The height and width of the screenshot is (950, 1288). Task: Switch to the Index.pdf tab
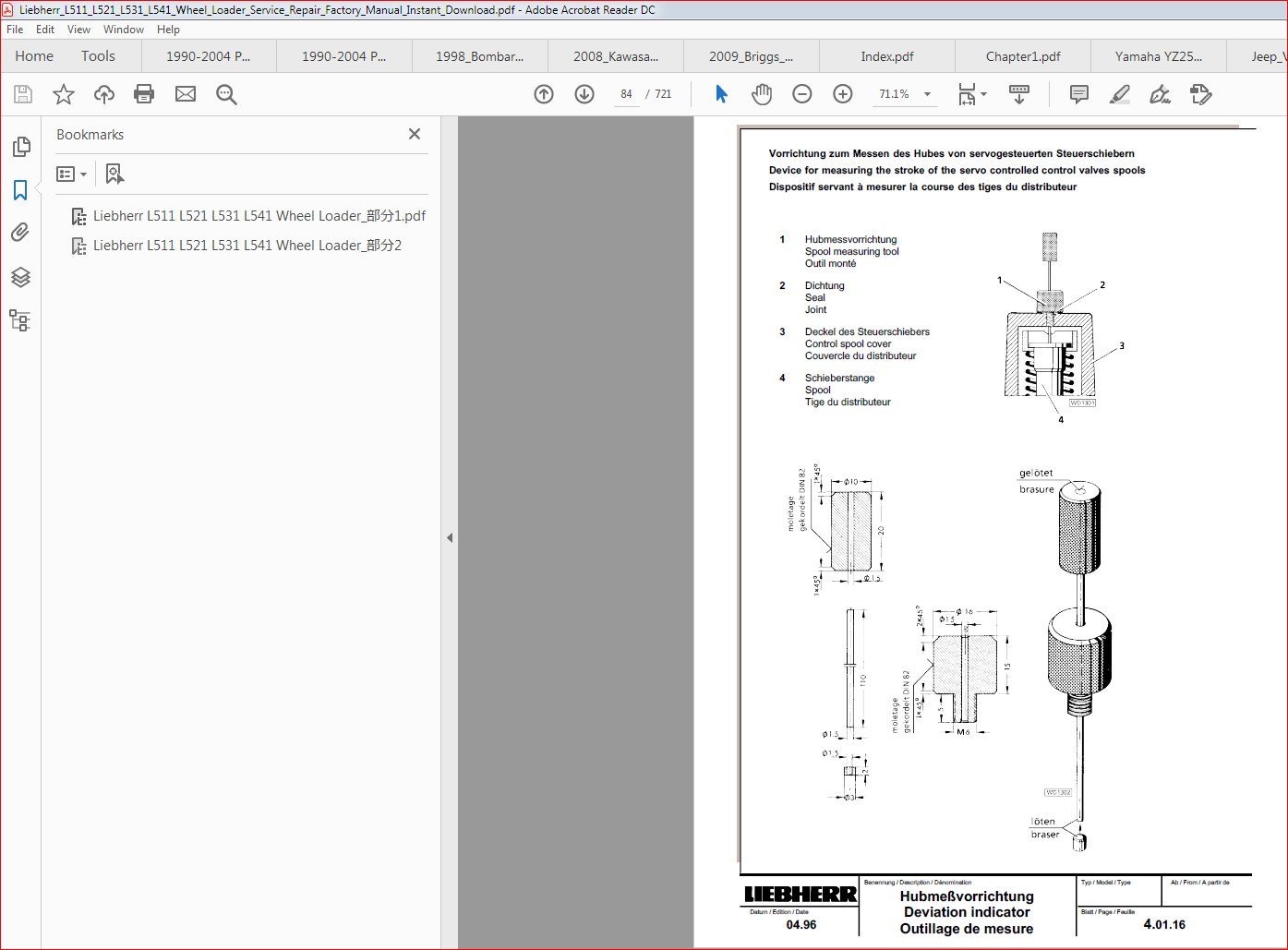point(887,56)
